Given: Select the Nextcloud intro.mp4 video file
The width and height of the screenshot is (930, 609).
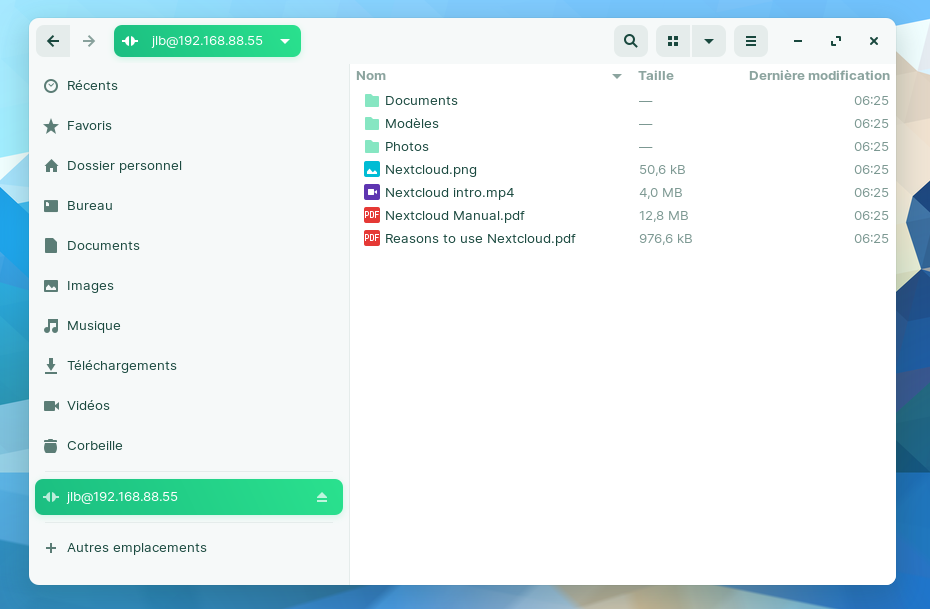Looking at the screenshot, I should (449, 192).
